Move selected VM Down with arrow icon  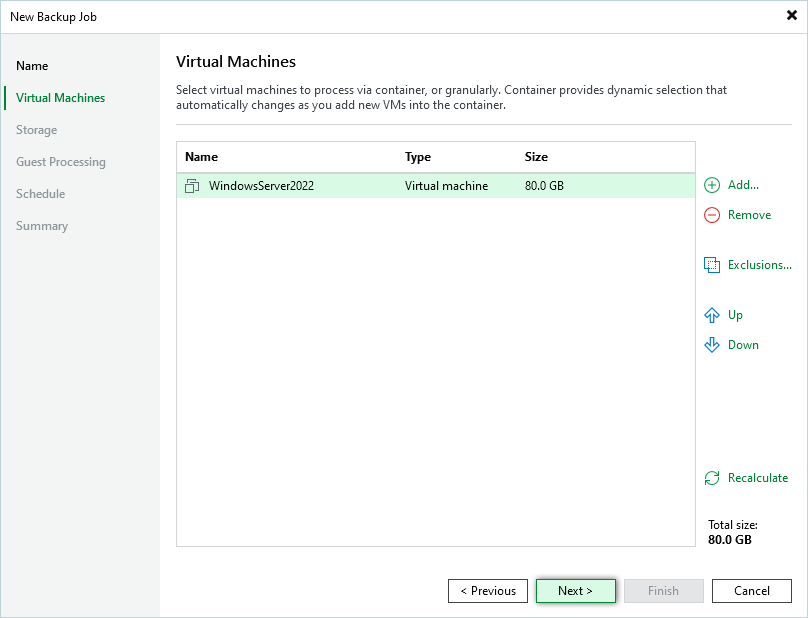pyautogui.click(x=712, y=345)
